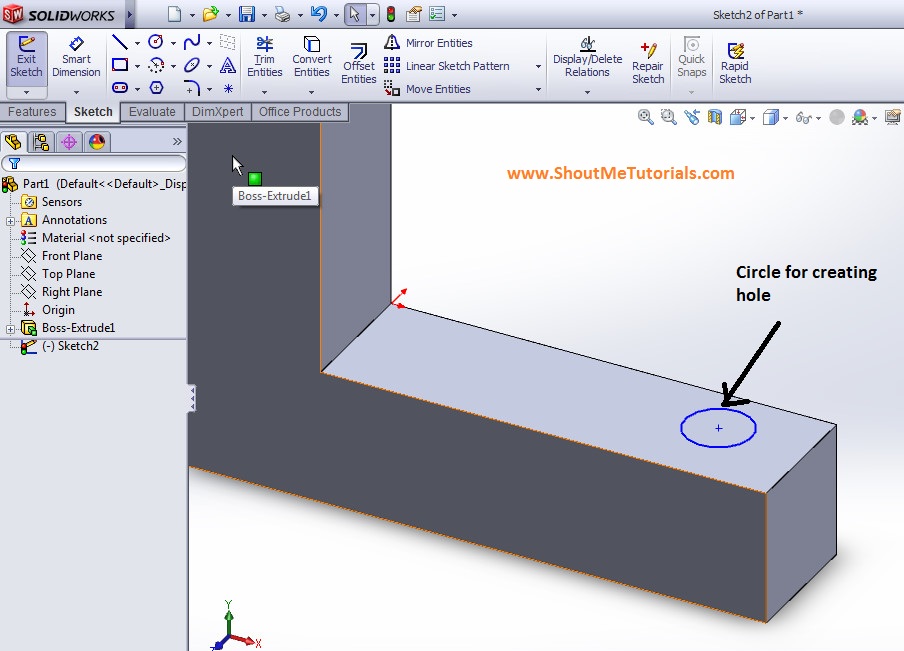904x651 pixels.
Task: Click the Undo arrow icon
Action: pyautogui.click(x=318, y=14)
